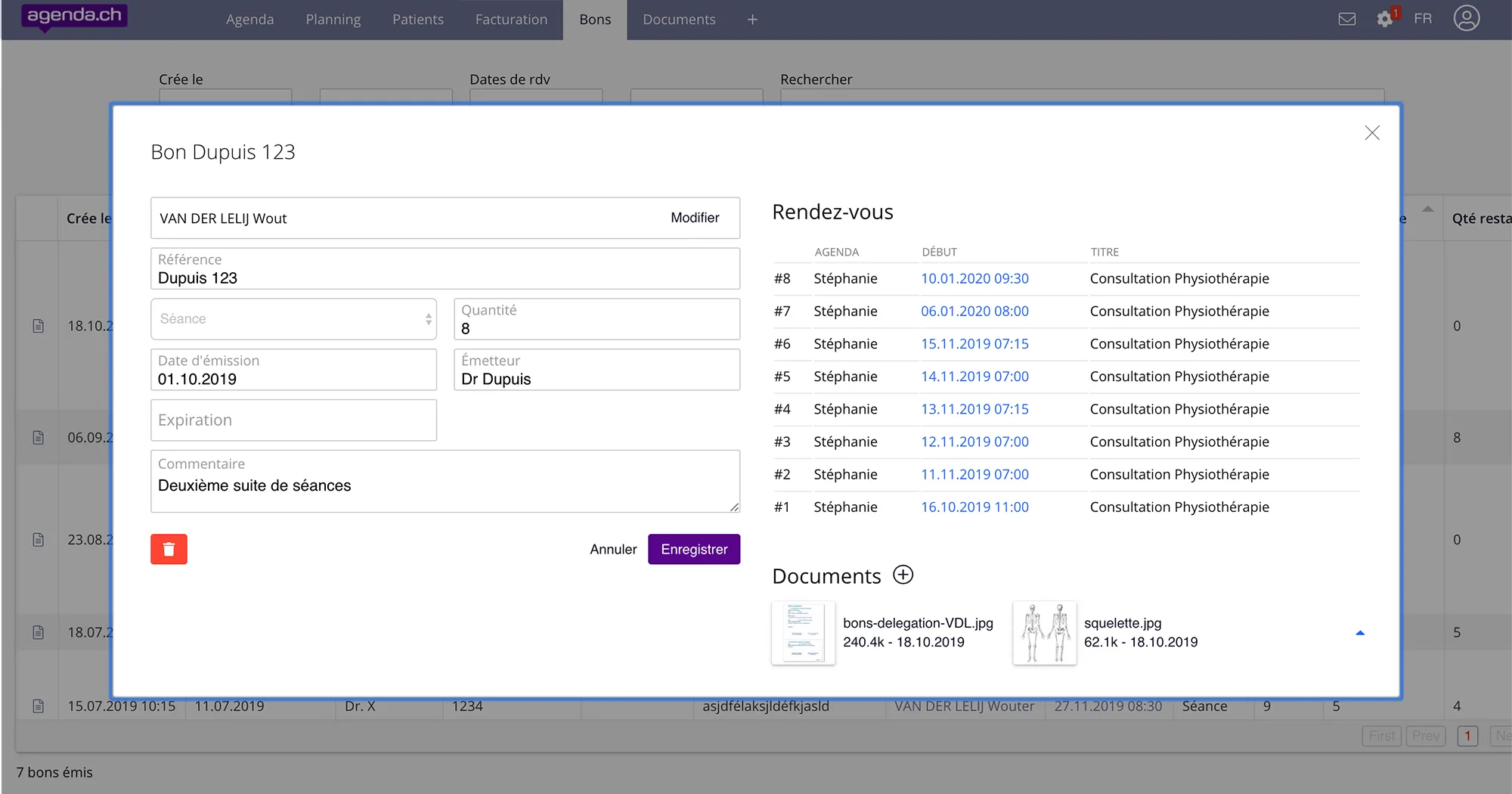
Task: Go to the Patients tab
Action: click(417, 20)
